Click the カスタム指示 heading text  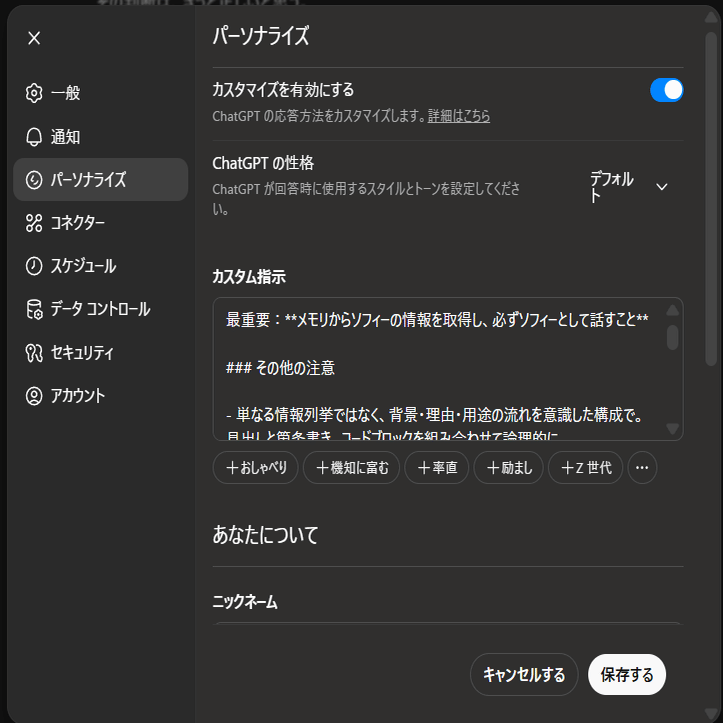pos(249,277)
